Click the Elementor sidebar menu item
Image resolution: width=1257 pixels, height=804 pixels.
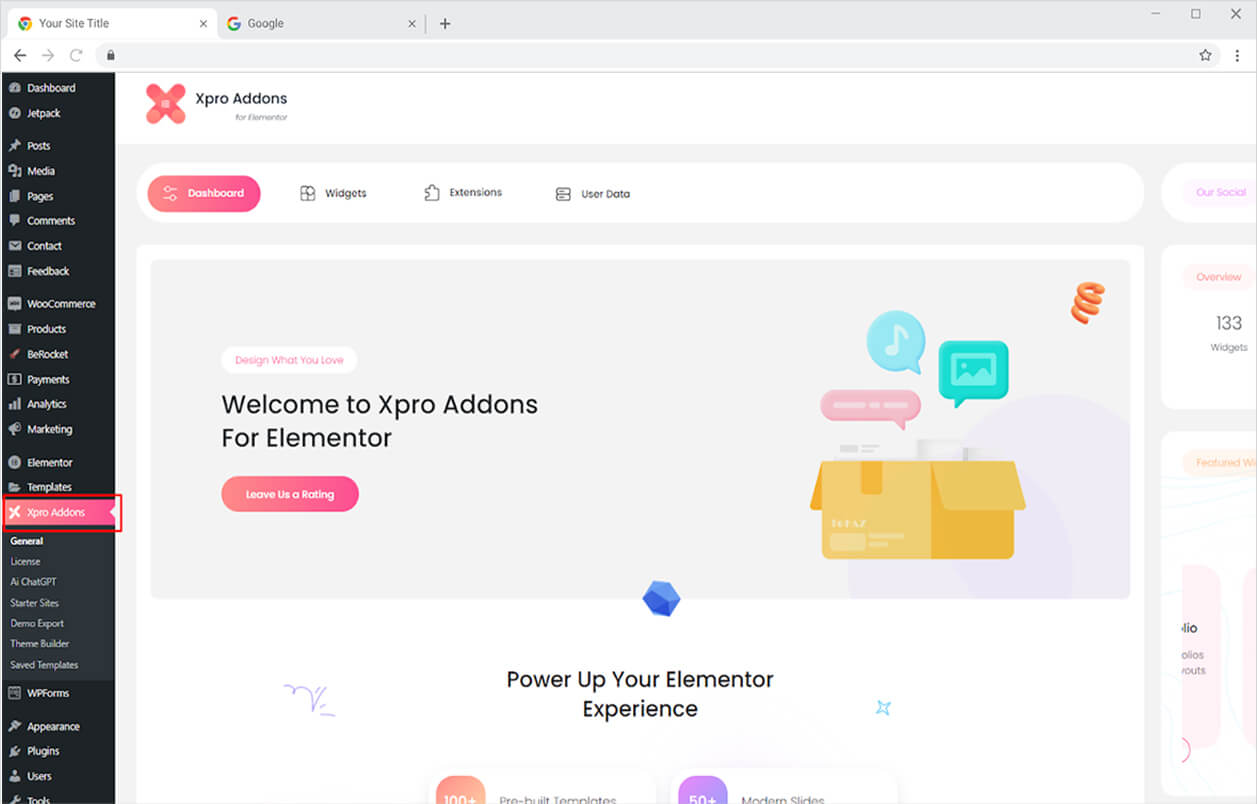click(x=49, y=463)
